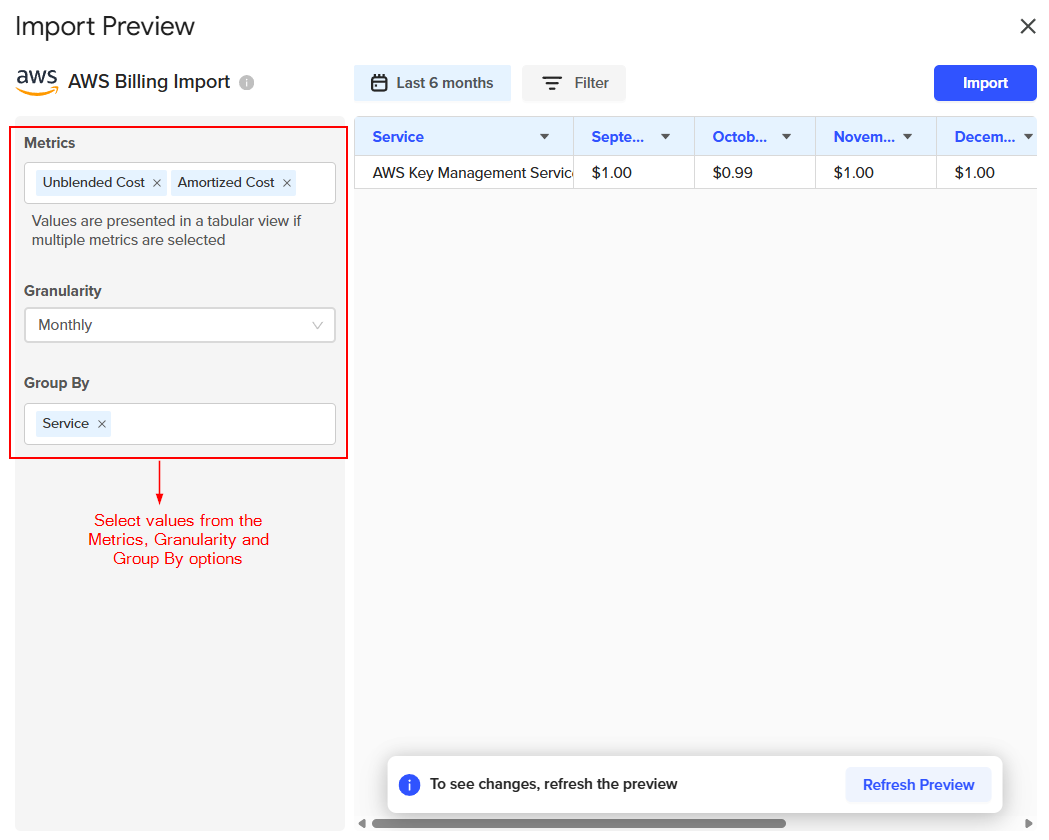The height and width of the screenshot is (840, 1049).
Task: Click the info icon beside AWS Billing Import
Action: point(247,83)
